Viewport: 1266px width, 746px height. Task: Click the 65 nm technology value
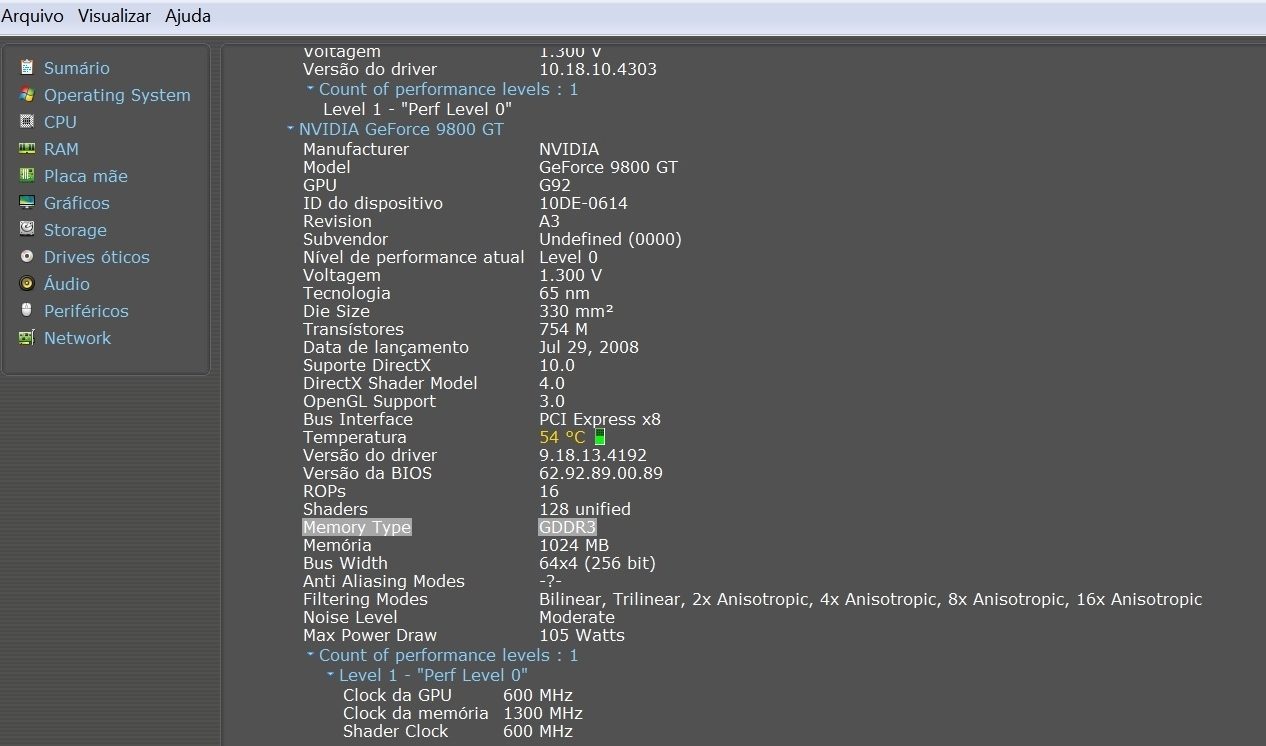tap(564, 293)
